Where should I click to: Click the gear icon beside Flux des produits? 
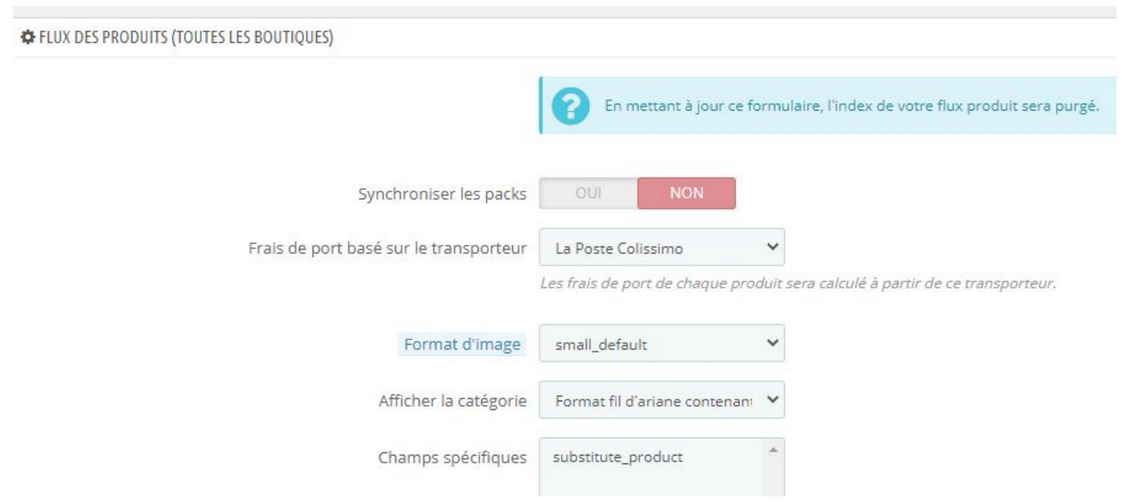click(x=28, y=38)
